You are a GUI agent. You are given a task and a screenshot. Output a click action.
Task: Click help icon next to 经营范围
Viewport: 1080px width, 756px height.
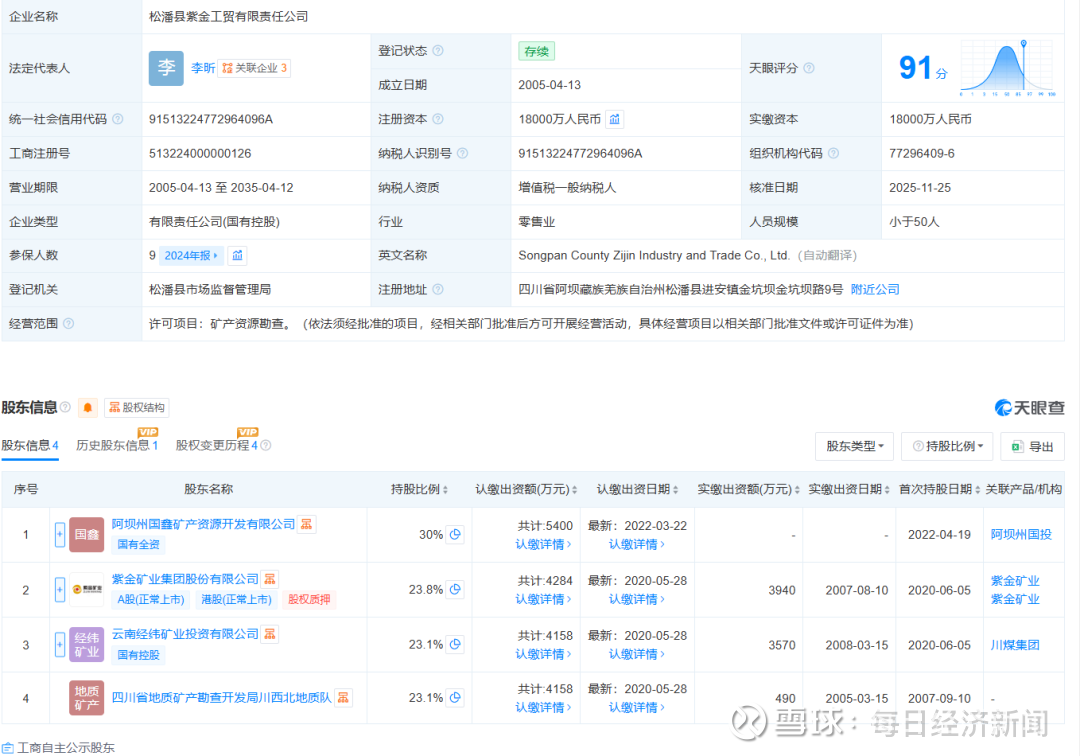pyautogui.click(x=69, y=323)
